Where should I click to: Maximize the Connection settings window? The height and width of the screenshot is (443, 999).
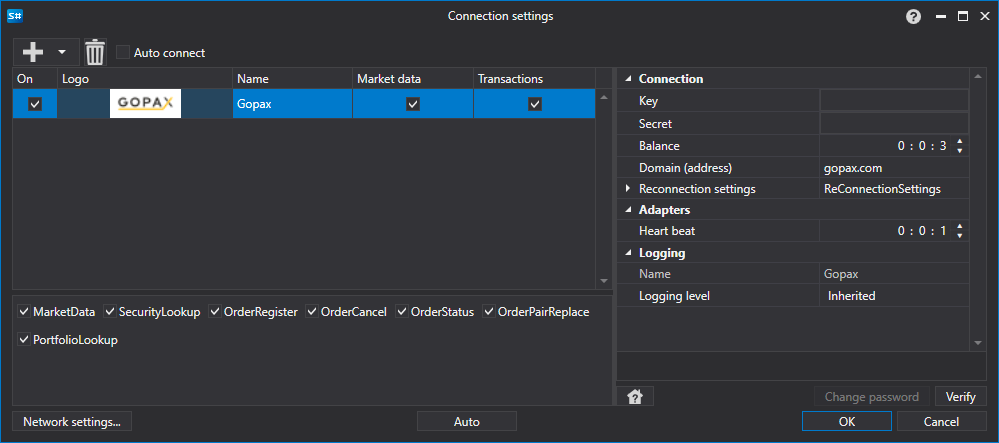click(x=963, y=17)
